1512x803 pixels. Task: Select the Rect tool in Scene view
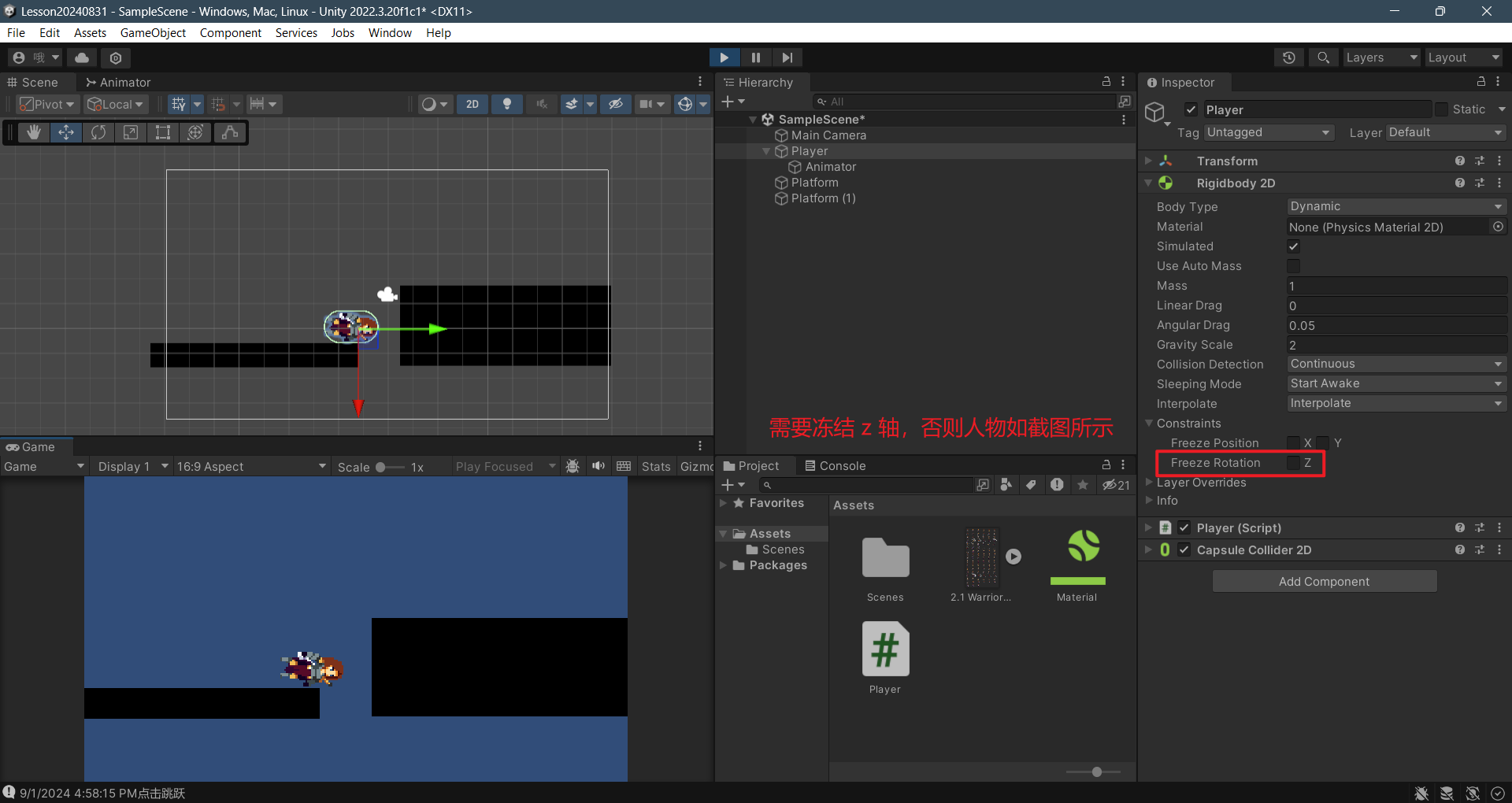tap(163, 132)
